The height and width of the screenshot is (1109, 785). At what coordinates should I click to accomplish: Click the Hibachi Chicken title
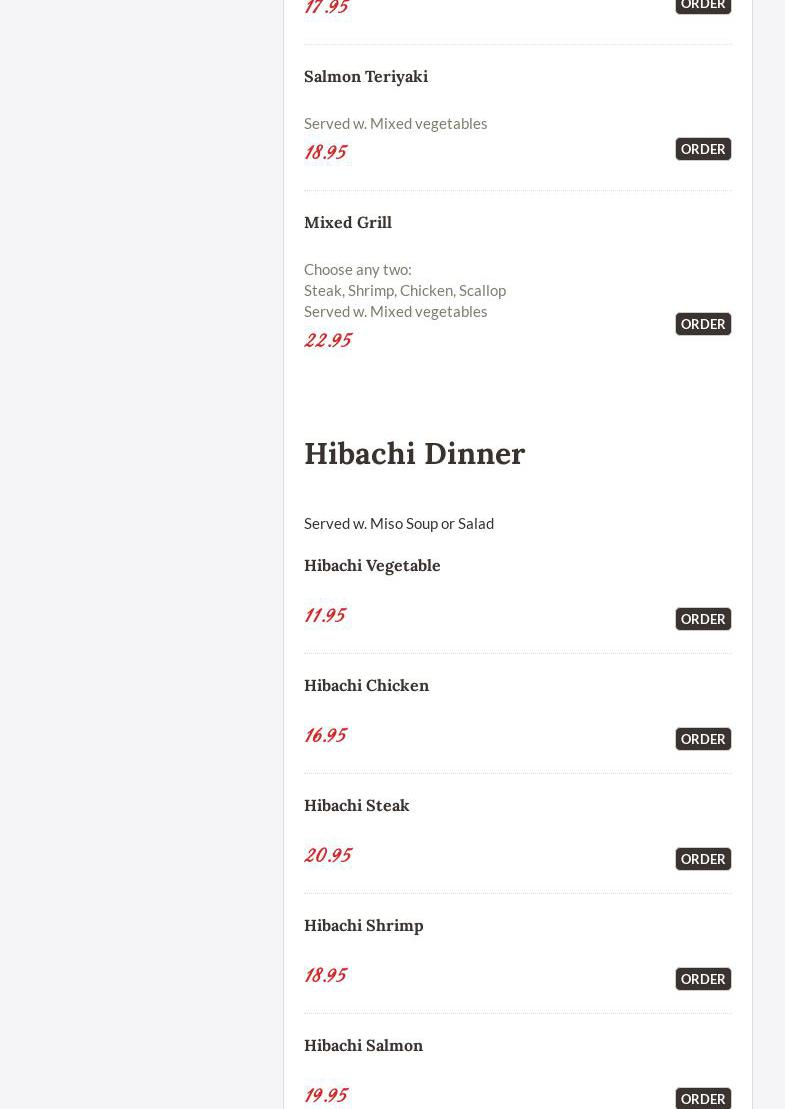pyautogui.click(x=366, y=685)
